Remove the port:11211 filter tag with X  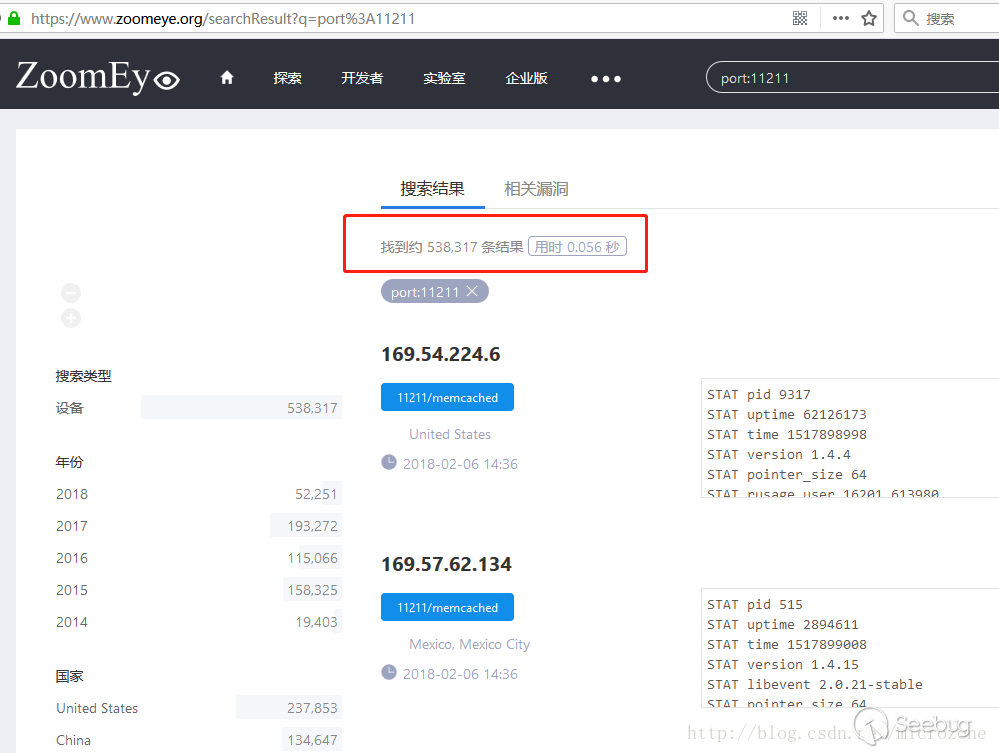pos(472,291)
